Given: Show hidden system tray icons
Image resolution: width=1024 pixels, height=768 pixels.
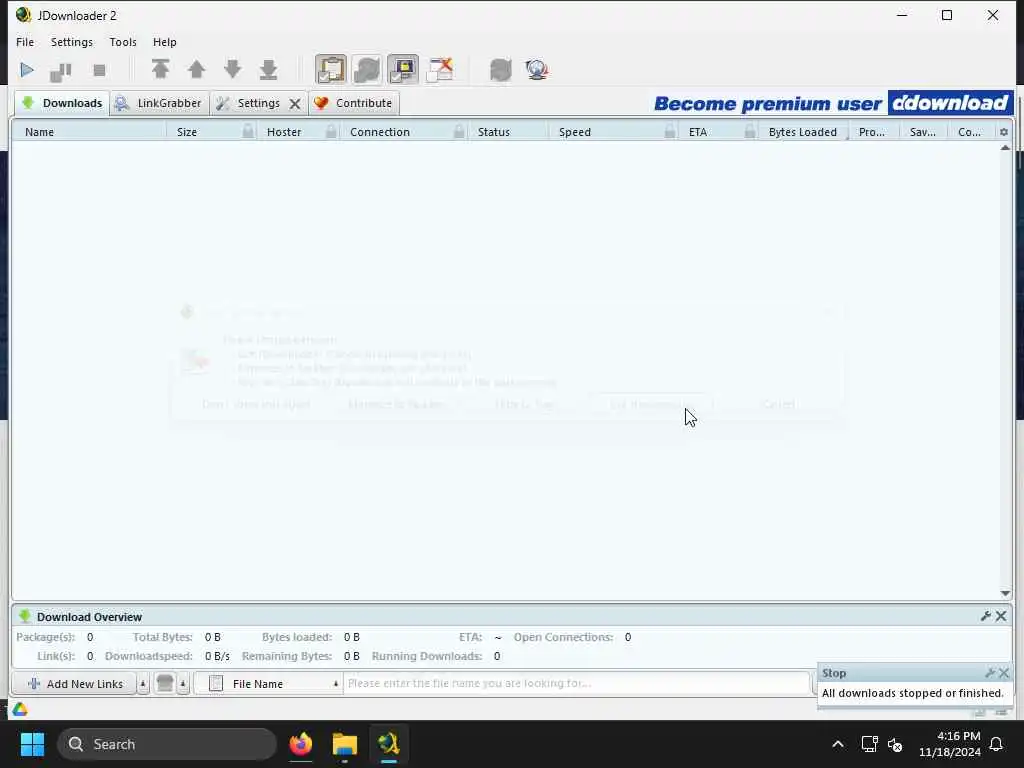Looking at the screenshot, I should point(838,744).
